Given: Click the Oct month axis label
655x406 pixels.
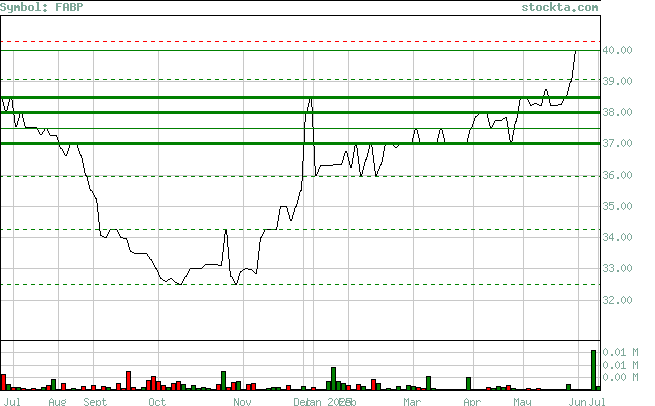Looking at the screenshot, I should [x=157, y=402].
